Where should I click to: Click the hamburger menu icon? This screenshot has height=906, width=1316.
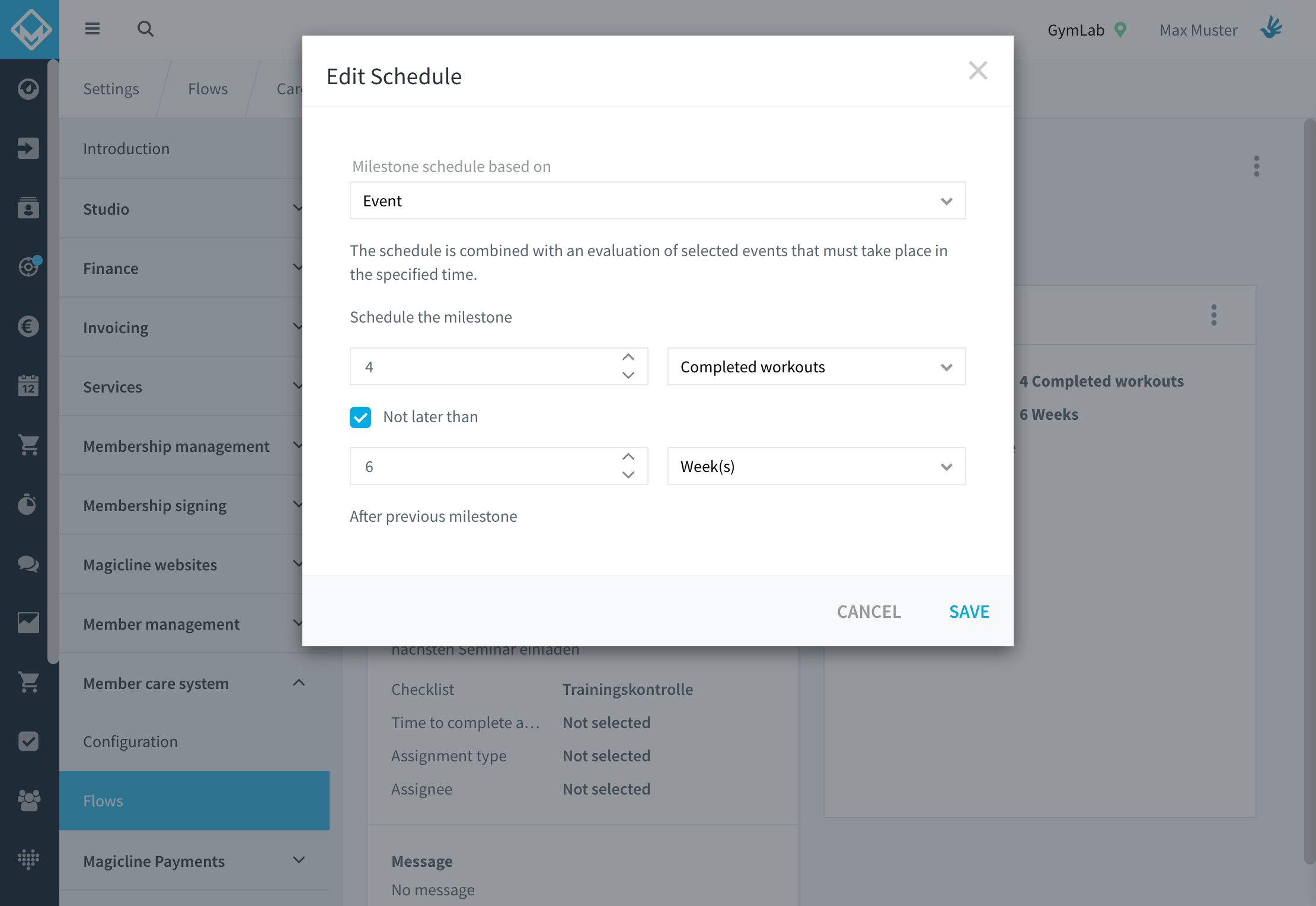tap(92, 28)
